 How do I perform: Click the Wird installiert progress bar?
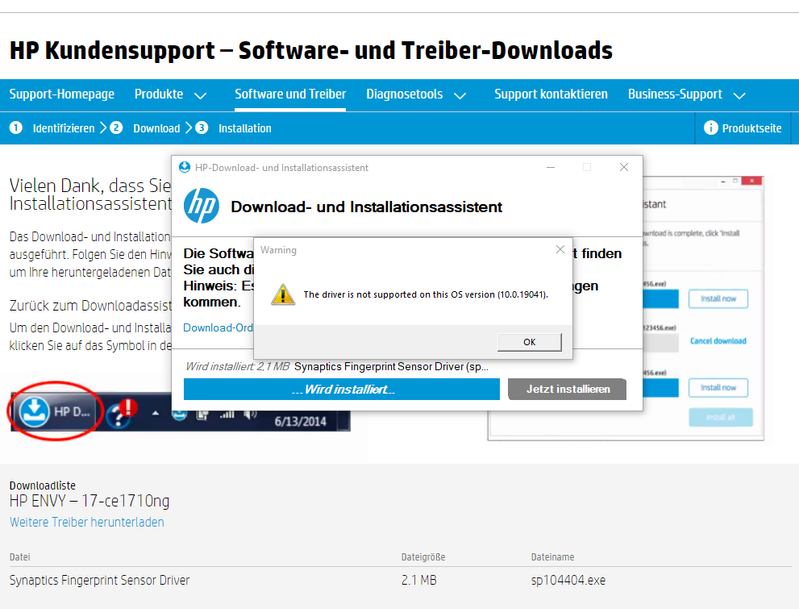click(341, 389)
